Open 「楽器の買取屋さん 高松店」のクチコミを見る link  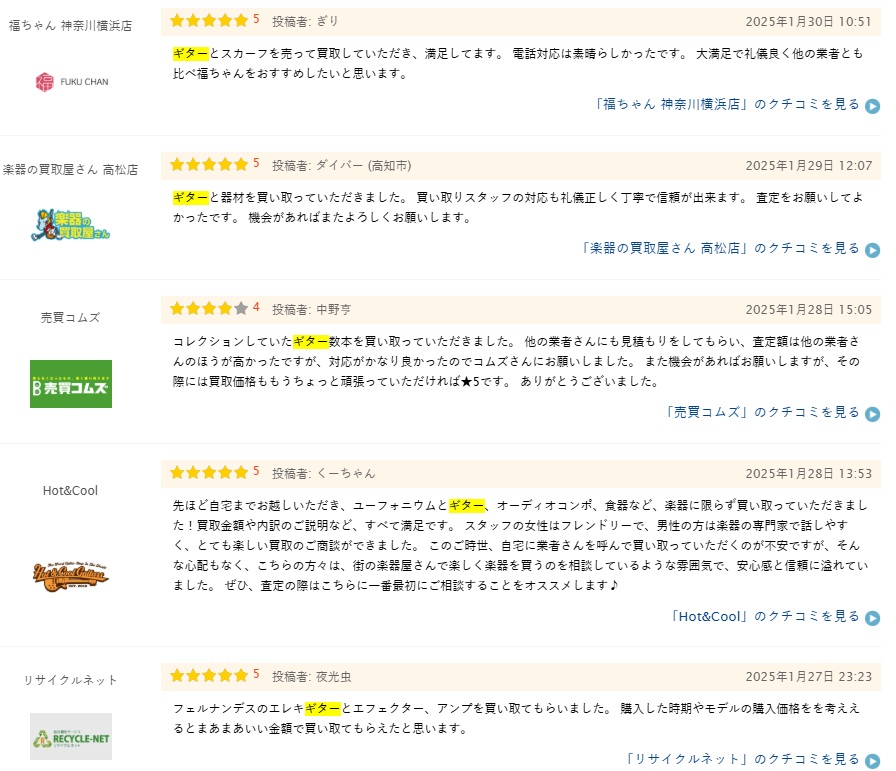click(720, 248)
